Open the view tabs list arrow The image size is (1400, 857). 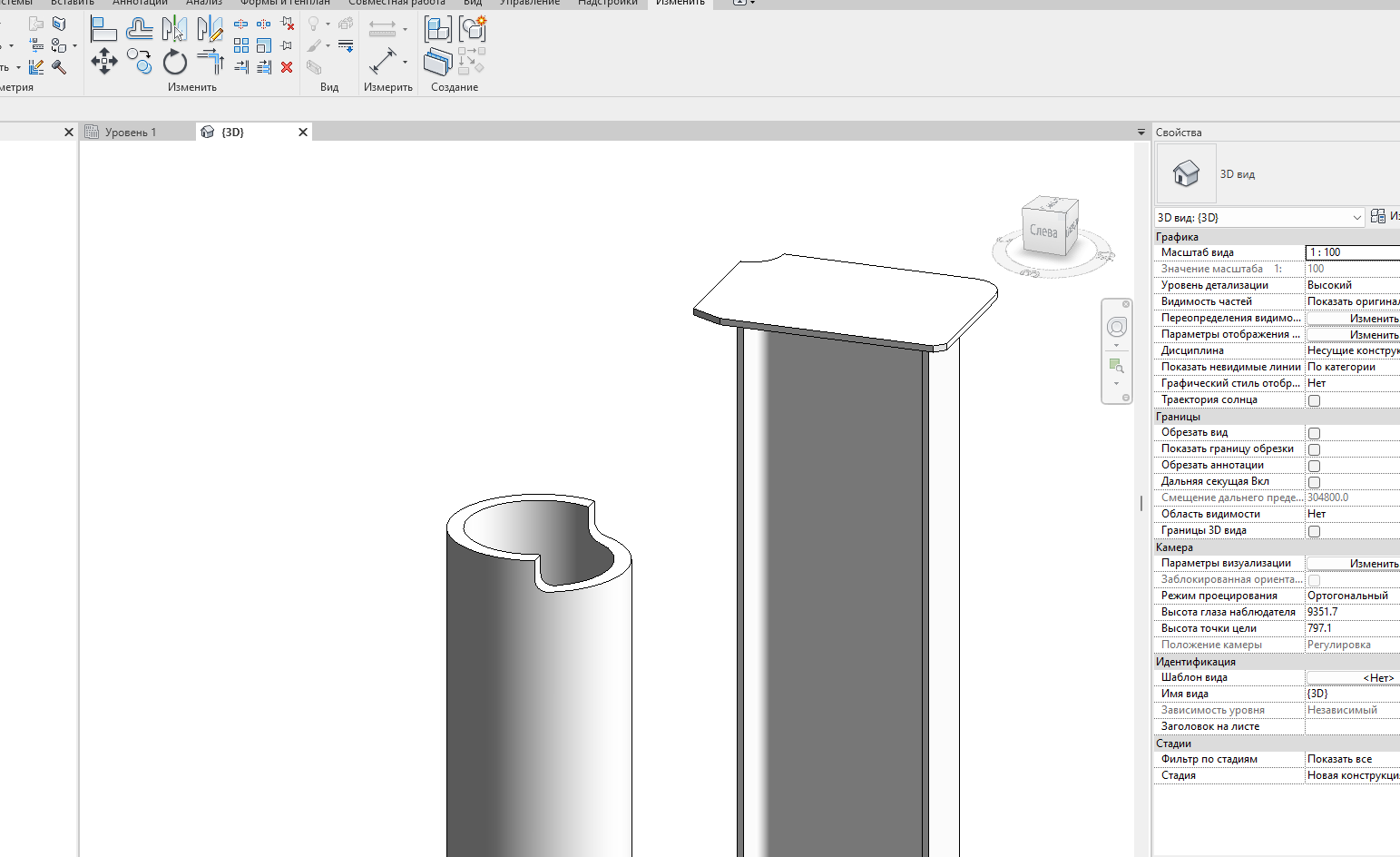coord(1141,133)
